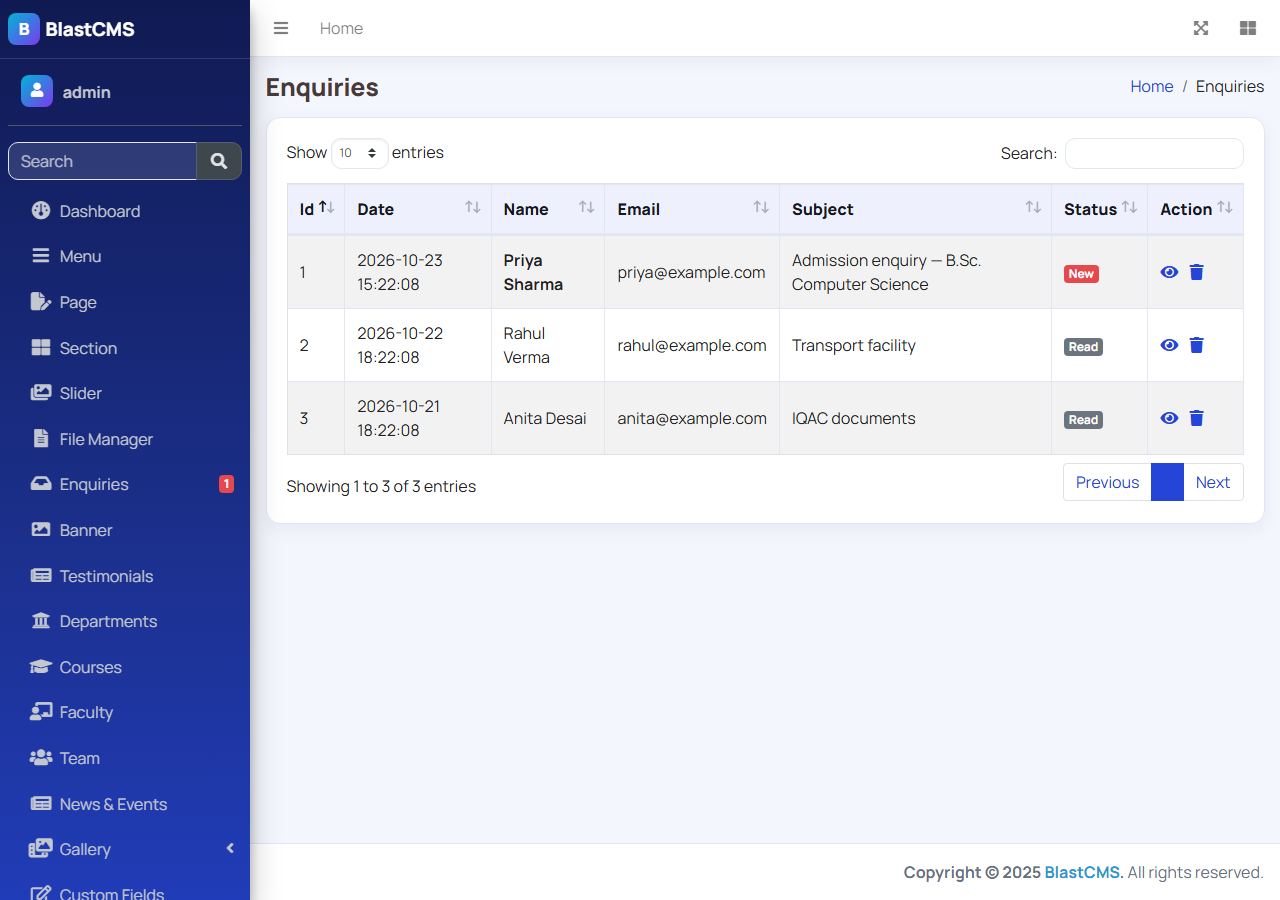View Priya Sharma's enquiry with eye icon
The height and width of the screenshot is (900, 1280).
(1169, 272)
